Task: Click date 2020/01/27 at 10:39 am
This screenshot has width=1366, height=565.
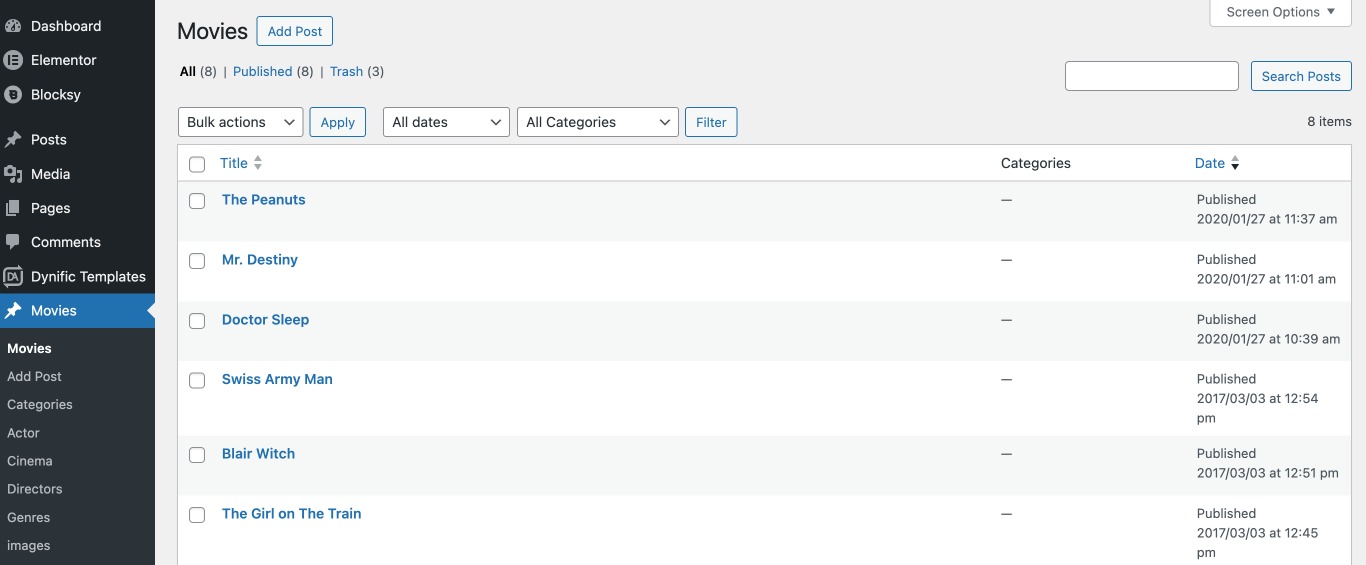Action: coord(1268,339)
